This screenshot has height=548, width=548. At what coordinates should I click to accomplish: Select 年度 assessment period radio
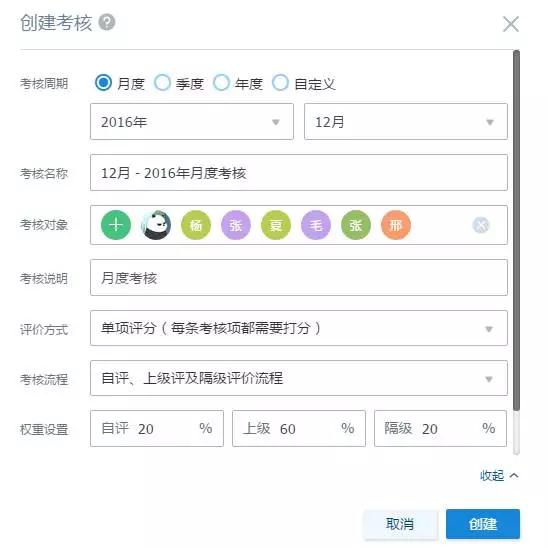point(222,83)
